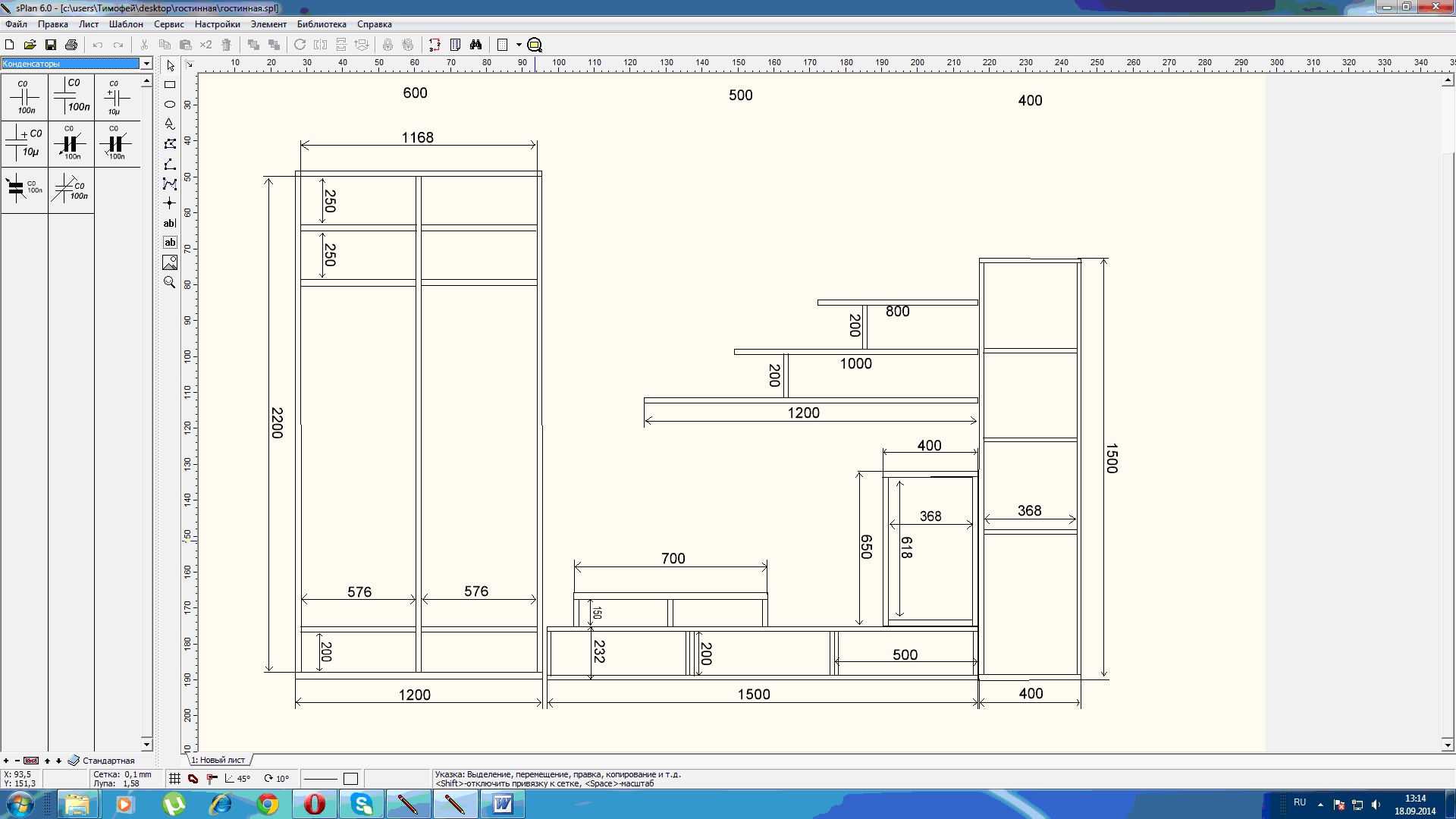Open the Конденсаторы library dropdown

[x=147, y=64]
